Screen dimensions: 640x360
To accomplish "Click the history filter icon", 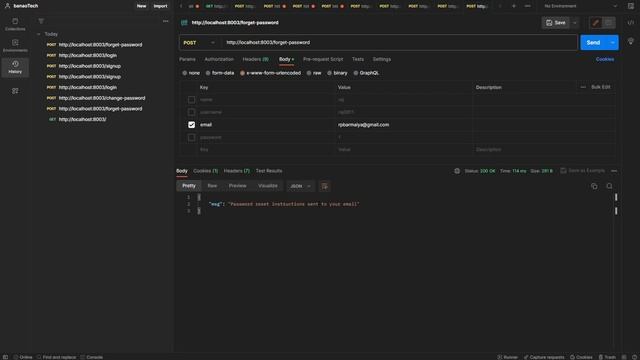I will tap(41, 21).
